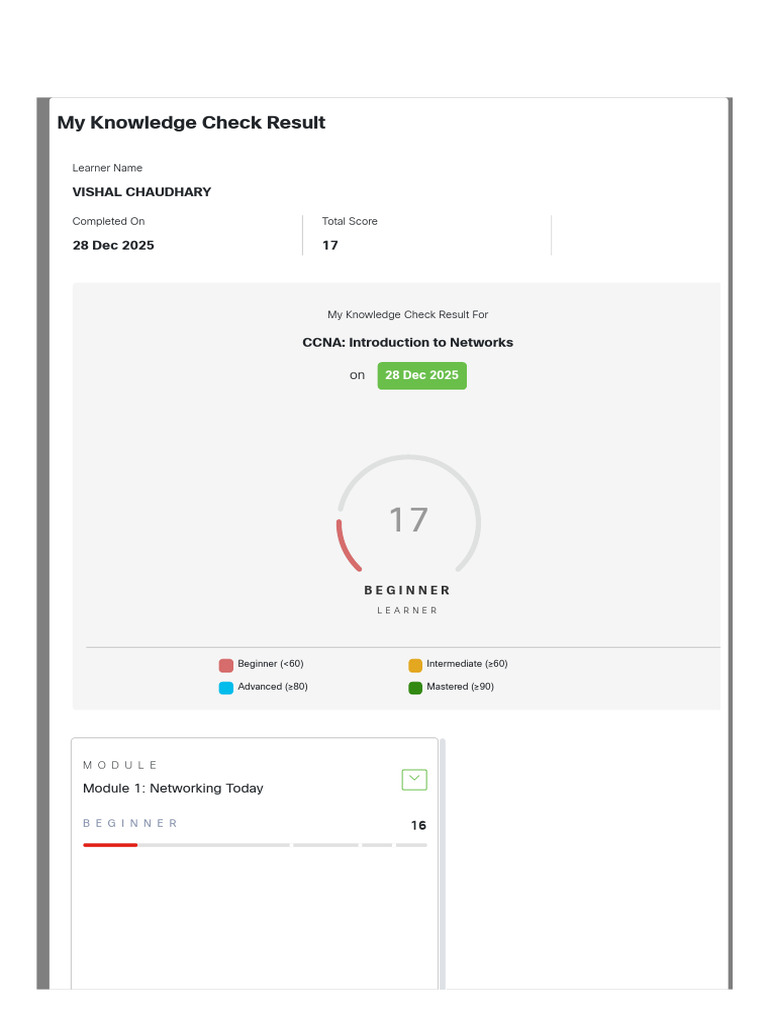Click the BEGINNER label below the score gauge

pyautogui.click(x=408, y=590)
